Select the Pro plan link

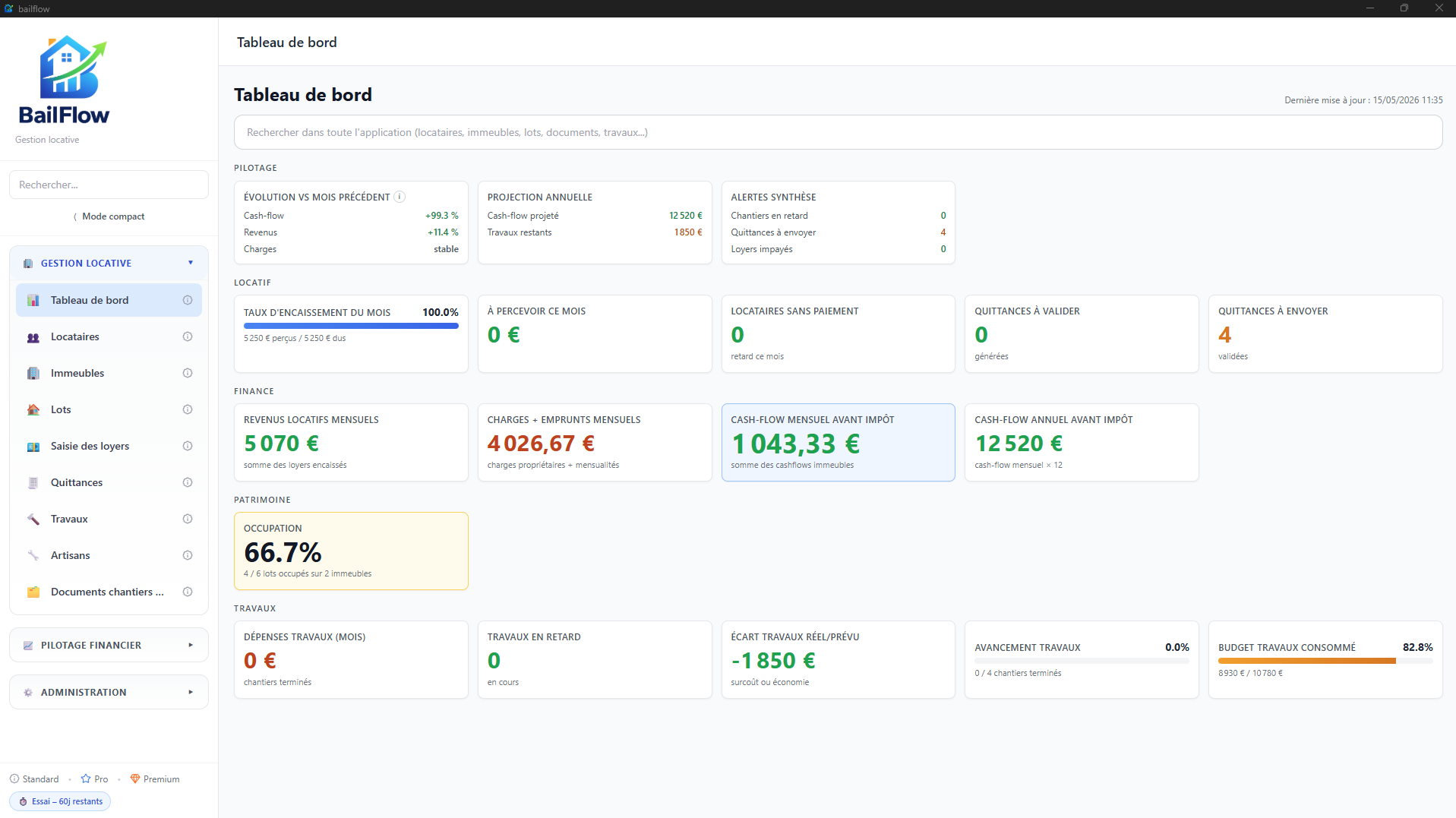(95, 779)
